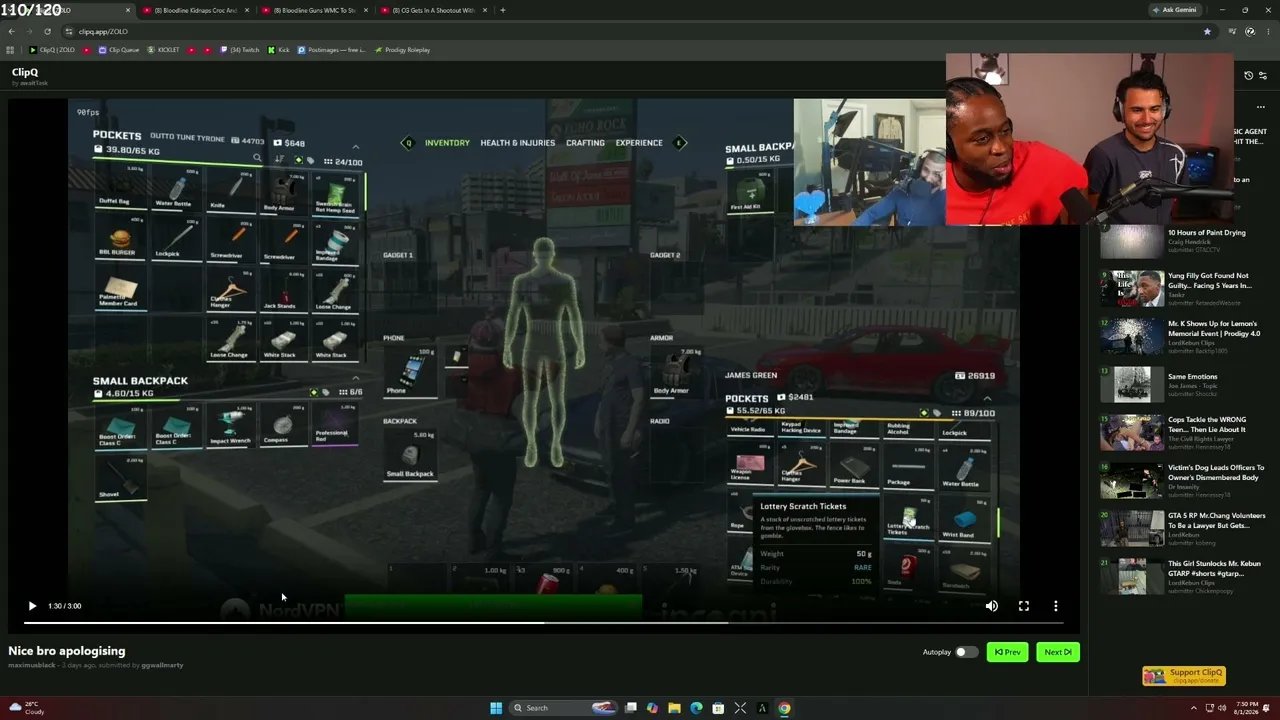The image size is (1280, 720).
Task: Click the taskbar Search box
Action: point(563,708)
